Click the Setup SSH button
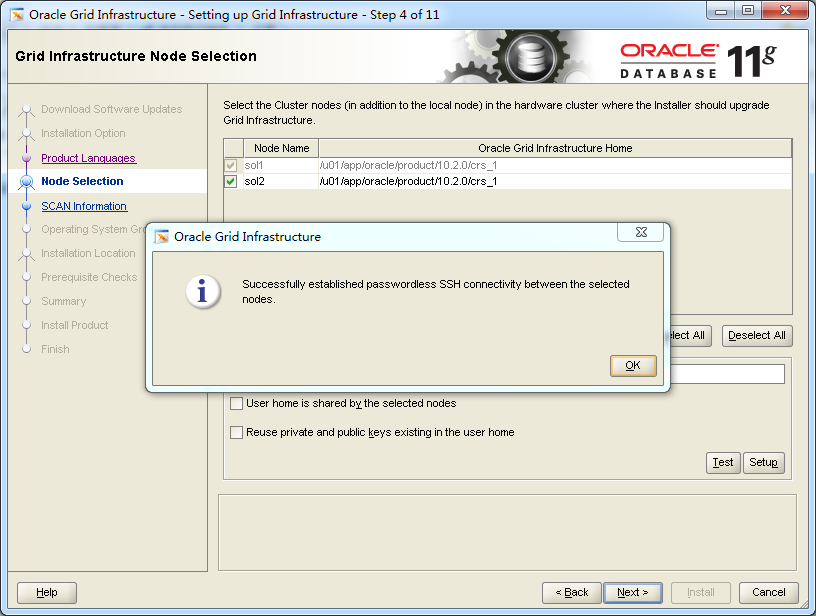This screenshot has height=616, width=816. click(x=763, y=463)
